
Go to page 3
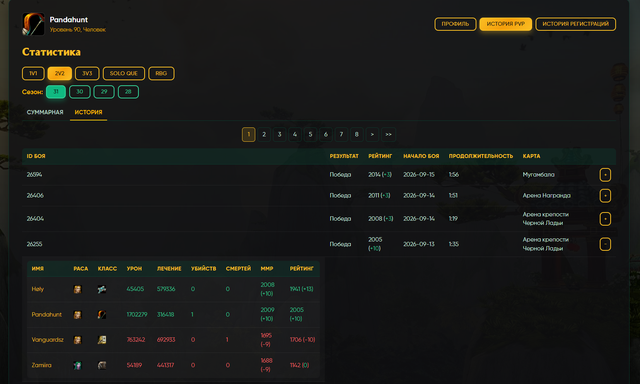pyautogui.click(x=280, y=134)
